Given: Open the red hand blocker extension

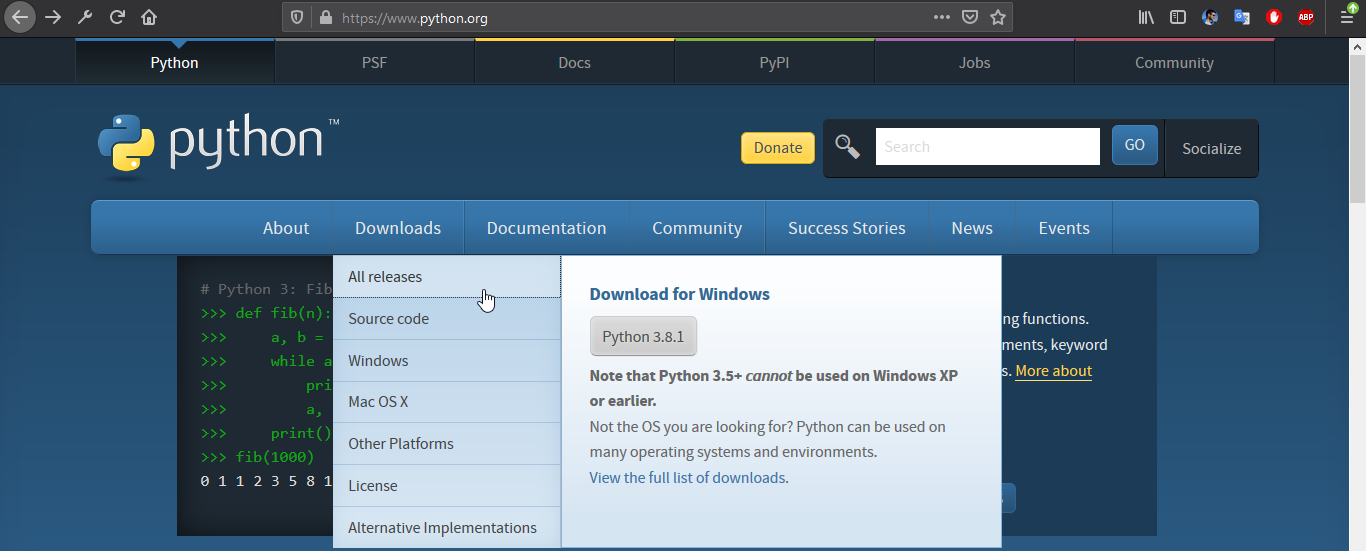Looking at the screenshot, I should 1274,17.
